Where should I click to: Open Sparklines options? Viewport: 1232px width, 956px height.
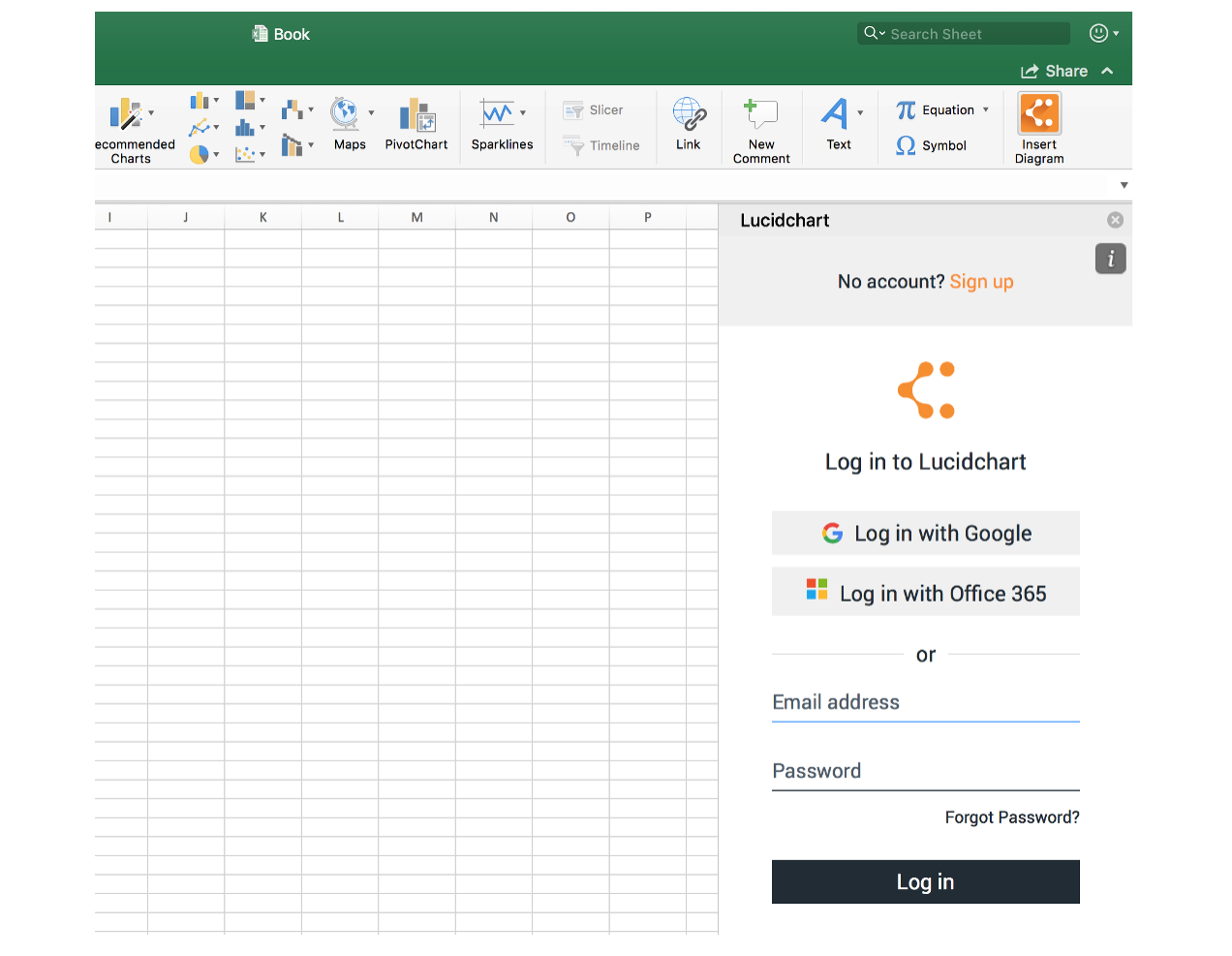[x=502, y=125]
